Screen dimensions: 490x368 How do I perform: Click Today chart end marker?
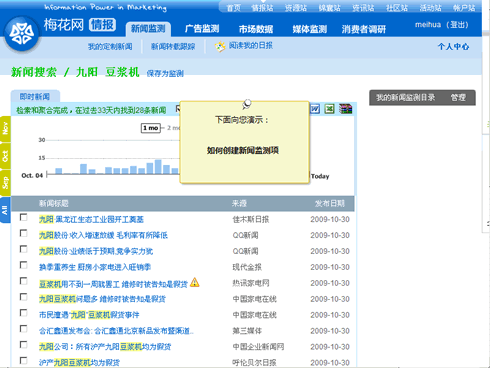(320, 176)
